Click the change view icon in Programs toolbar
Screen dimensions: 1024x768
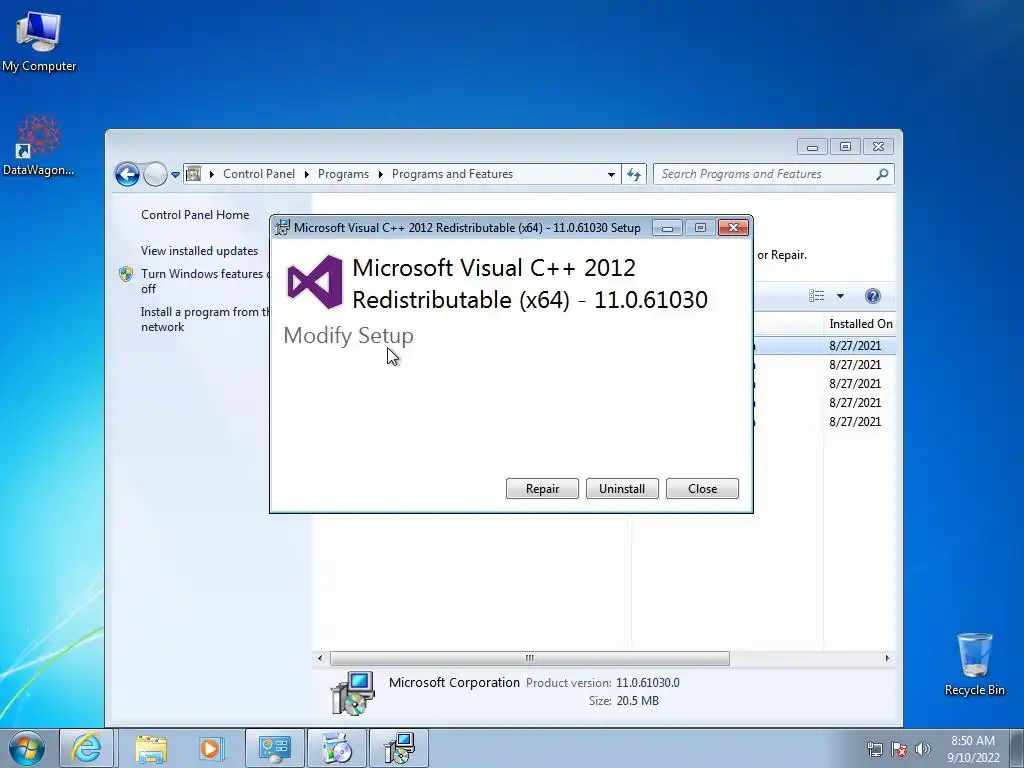816,296
